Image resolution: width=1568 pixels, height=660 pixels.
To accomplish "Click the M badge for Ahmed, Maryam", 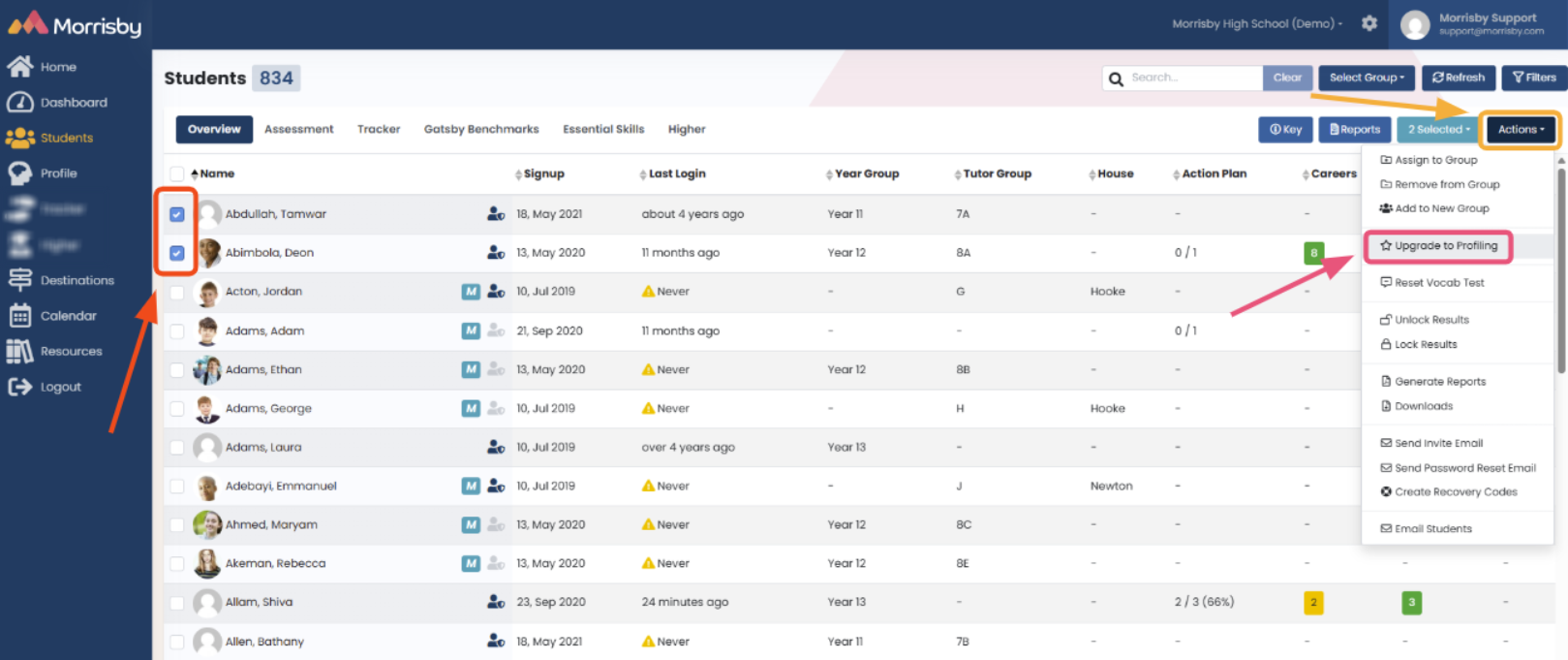I will 471,524.
